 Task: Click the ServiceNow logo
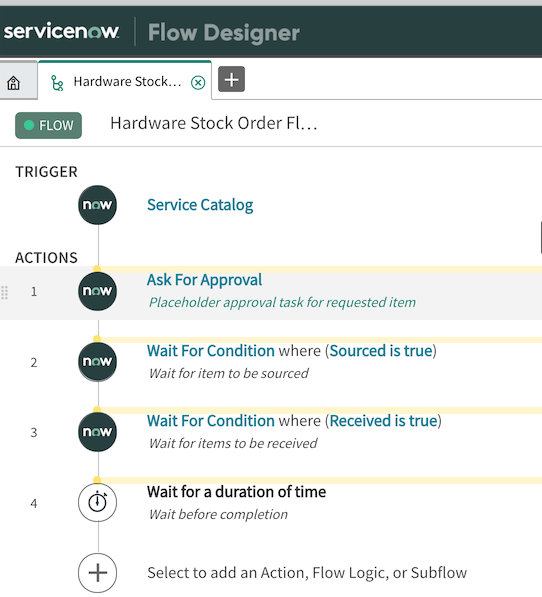pyautogui.click(x=61, y=31)
